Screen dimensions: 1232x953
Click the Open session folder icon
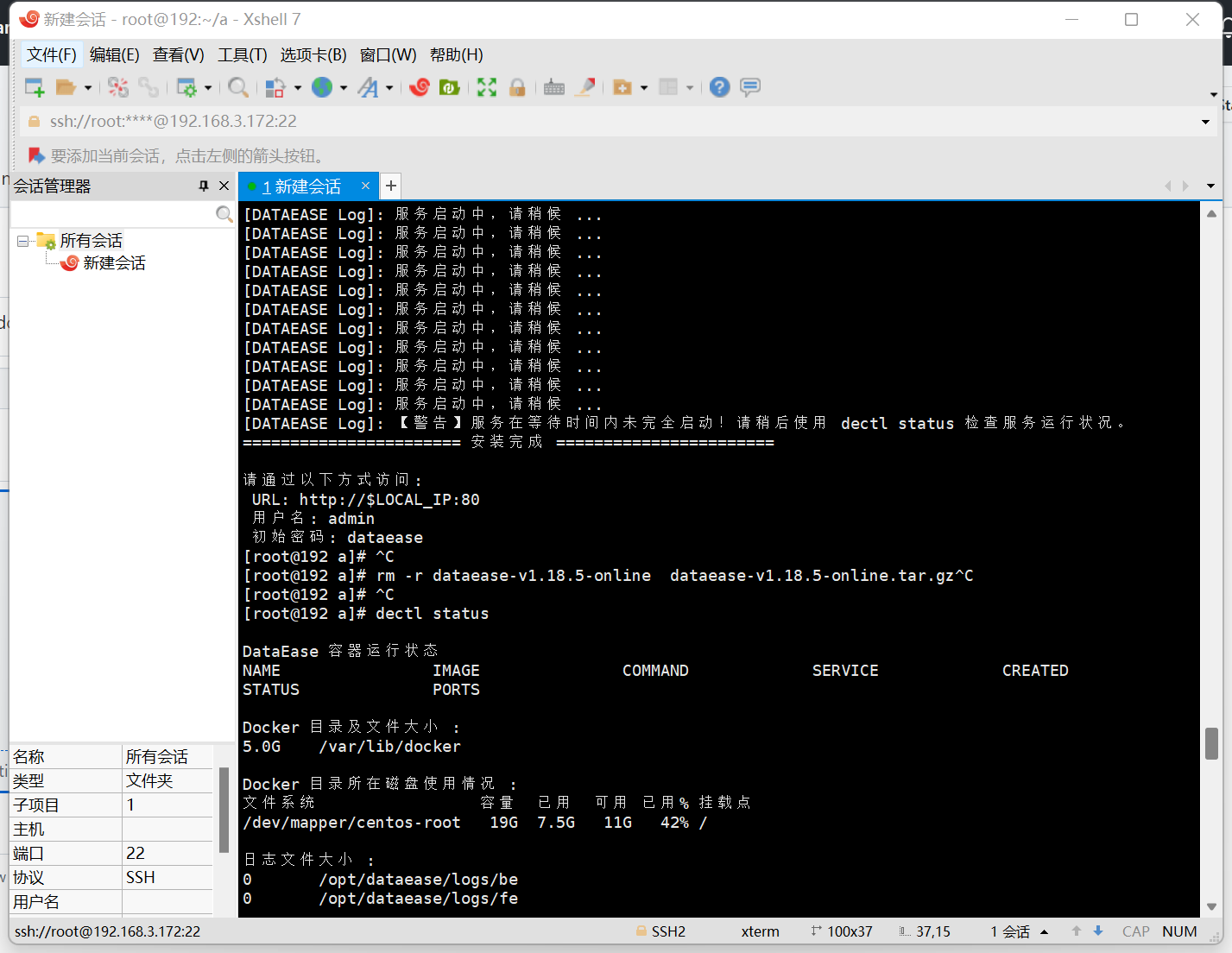[66, 87]
